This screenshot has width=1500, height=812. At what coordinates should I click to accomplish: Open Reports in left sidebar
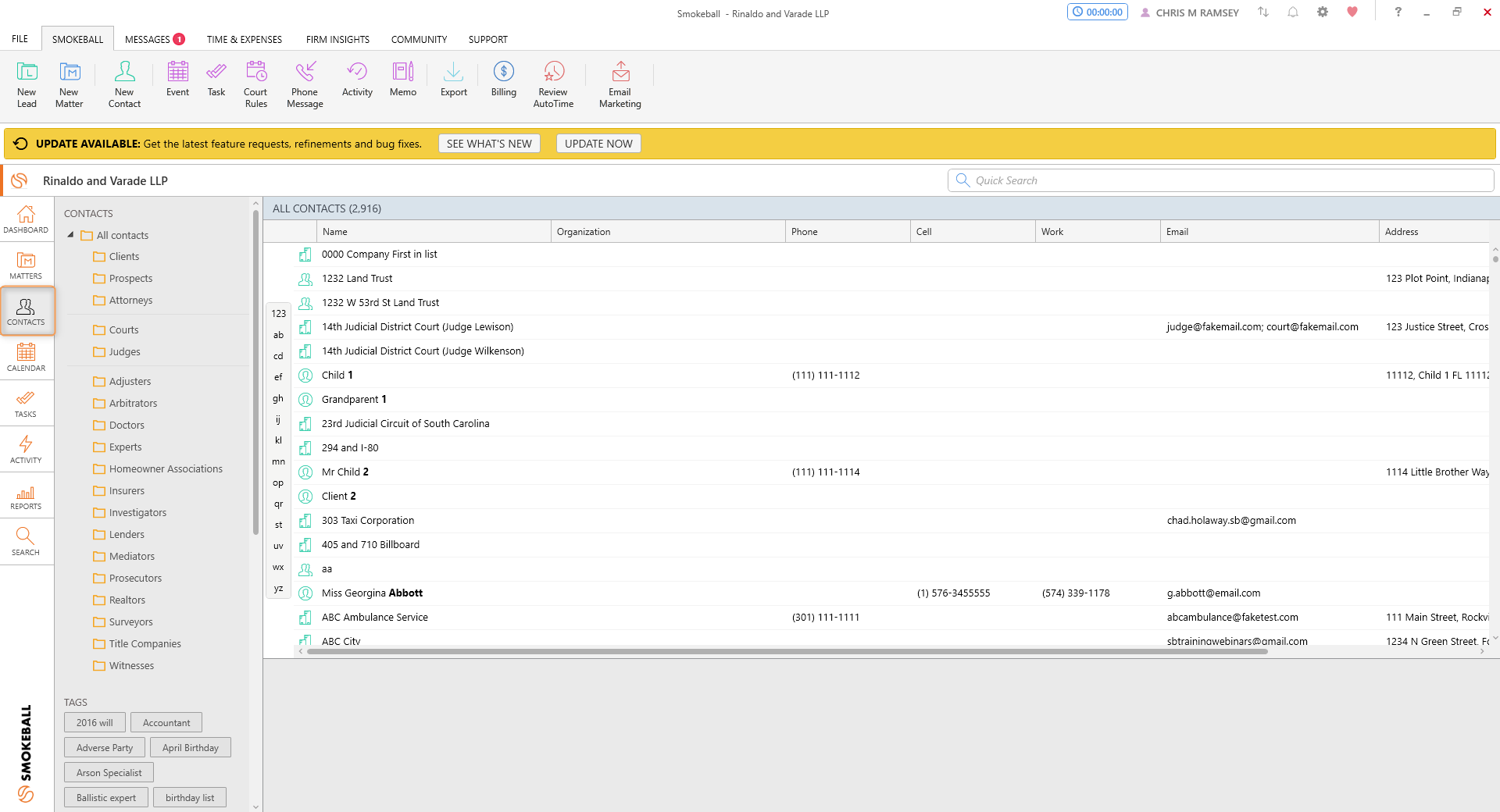[x=26, y=496]
